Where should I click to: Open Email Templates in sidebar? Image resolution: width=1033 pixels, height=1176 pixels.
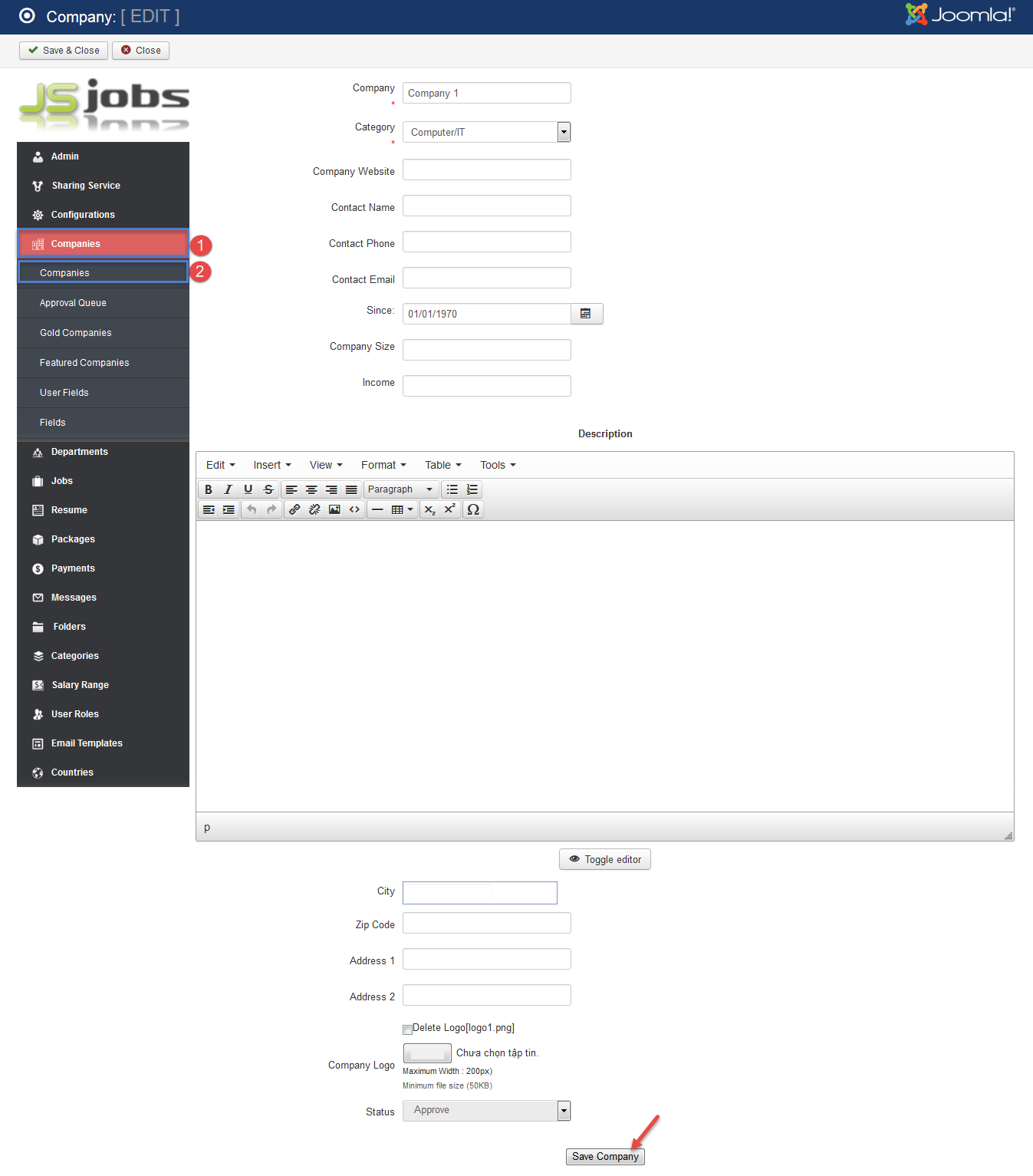coord(103,743)
